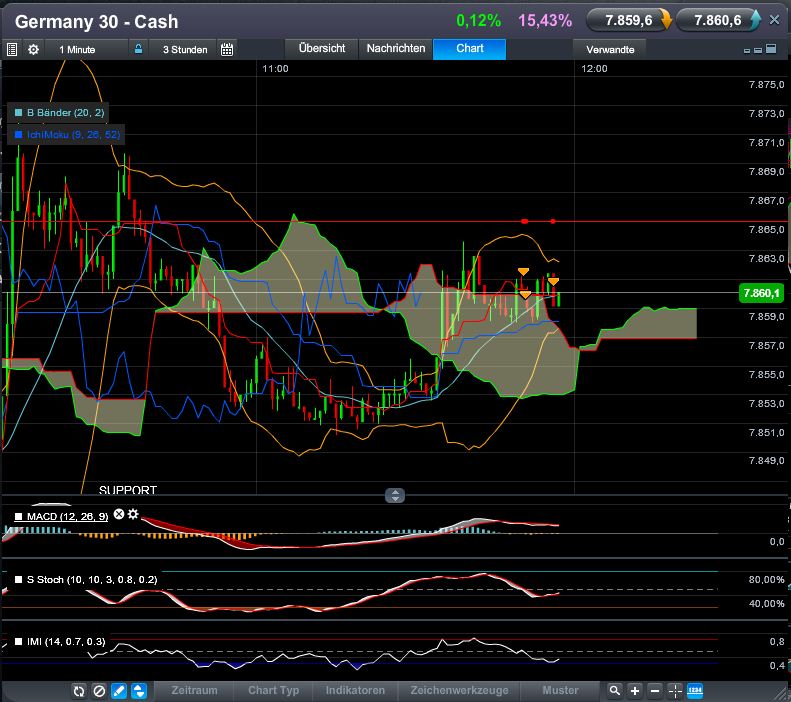
Task: Click sell price button 7.859,6
Action: (629, 21)
